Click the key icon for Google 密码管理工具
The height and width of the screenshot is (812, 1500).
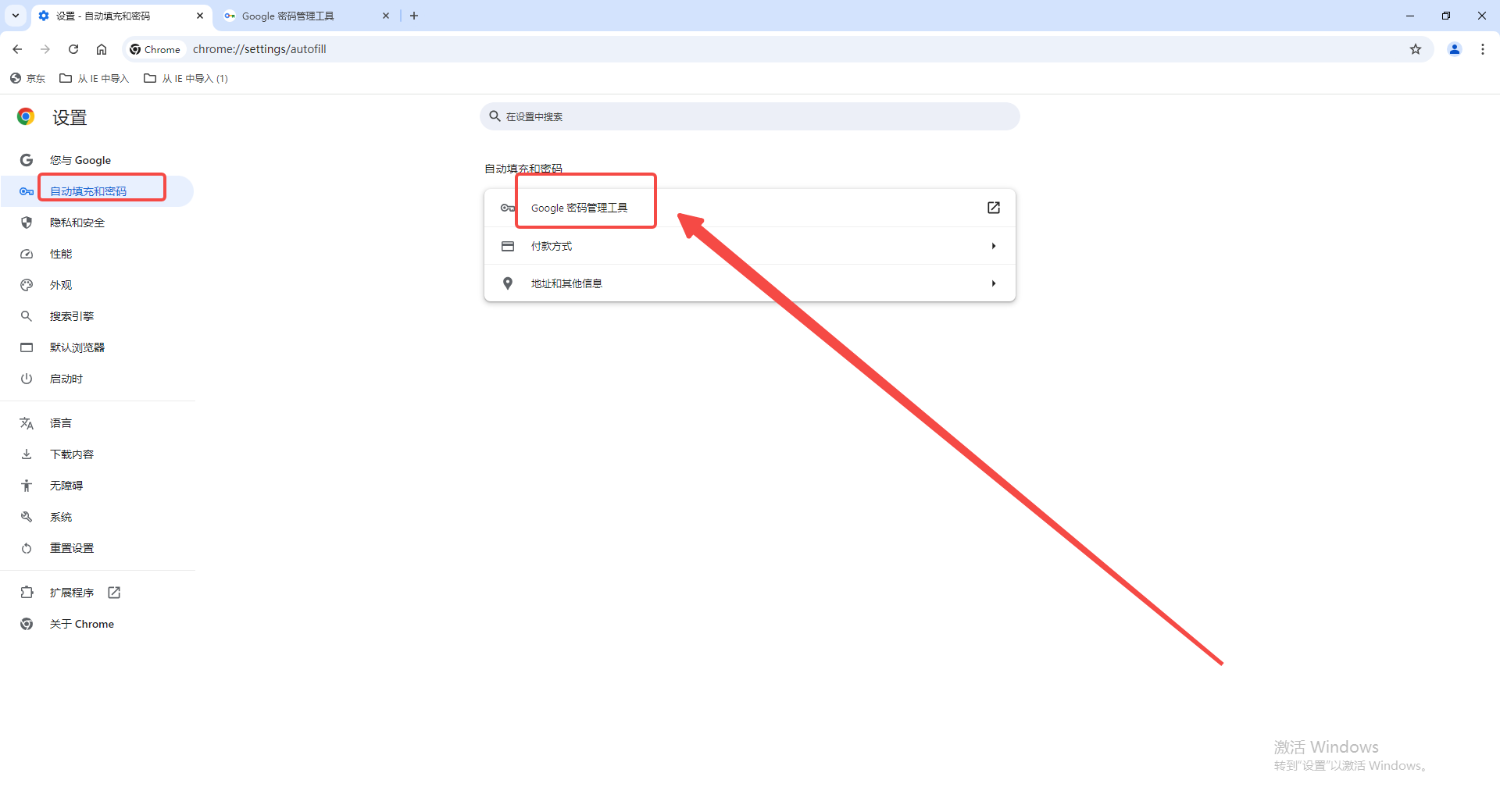pyautogui.click(x=508, y=208)
